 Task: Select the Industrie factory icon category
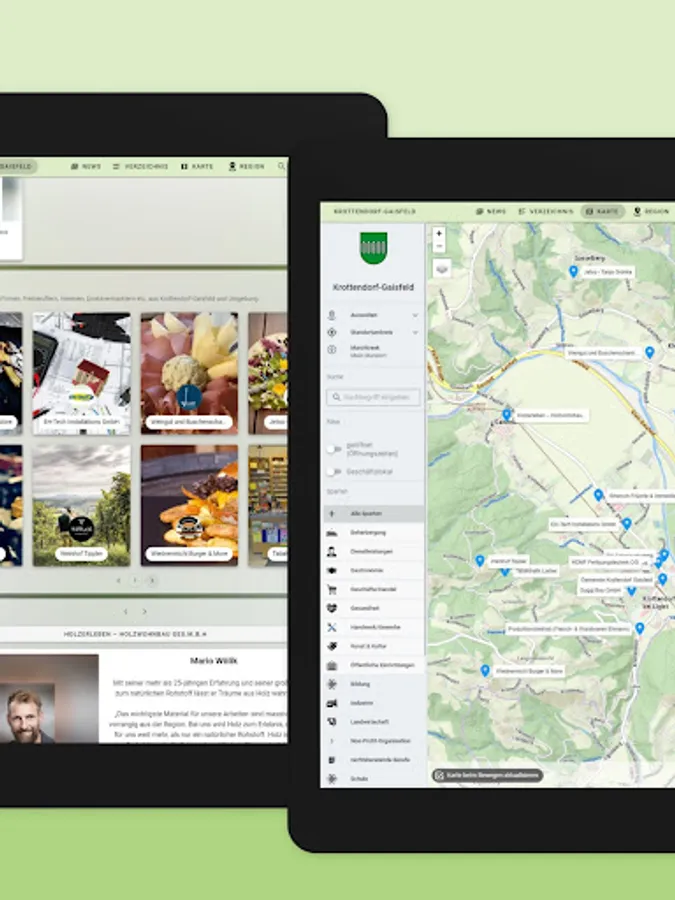332,703
